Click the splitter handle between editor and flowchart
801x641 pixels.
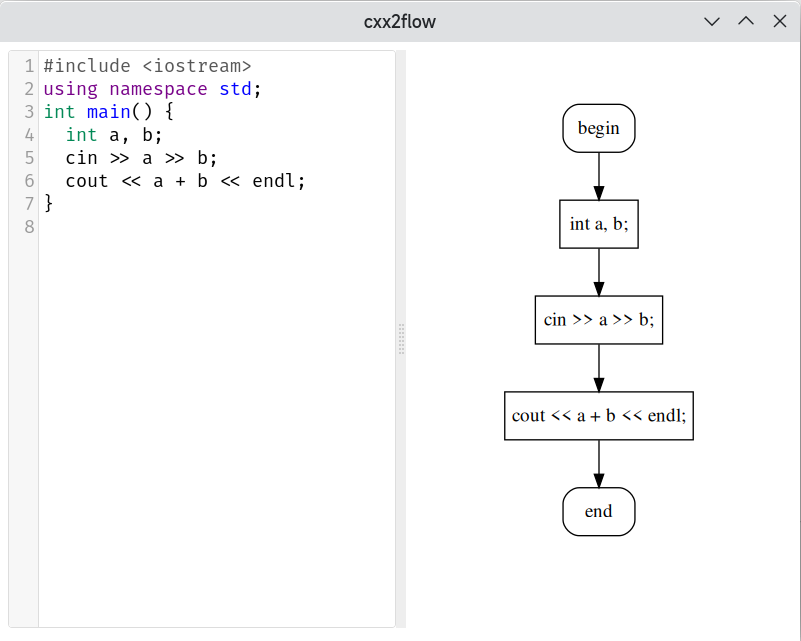402,339
